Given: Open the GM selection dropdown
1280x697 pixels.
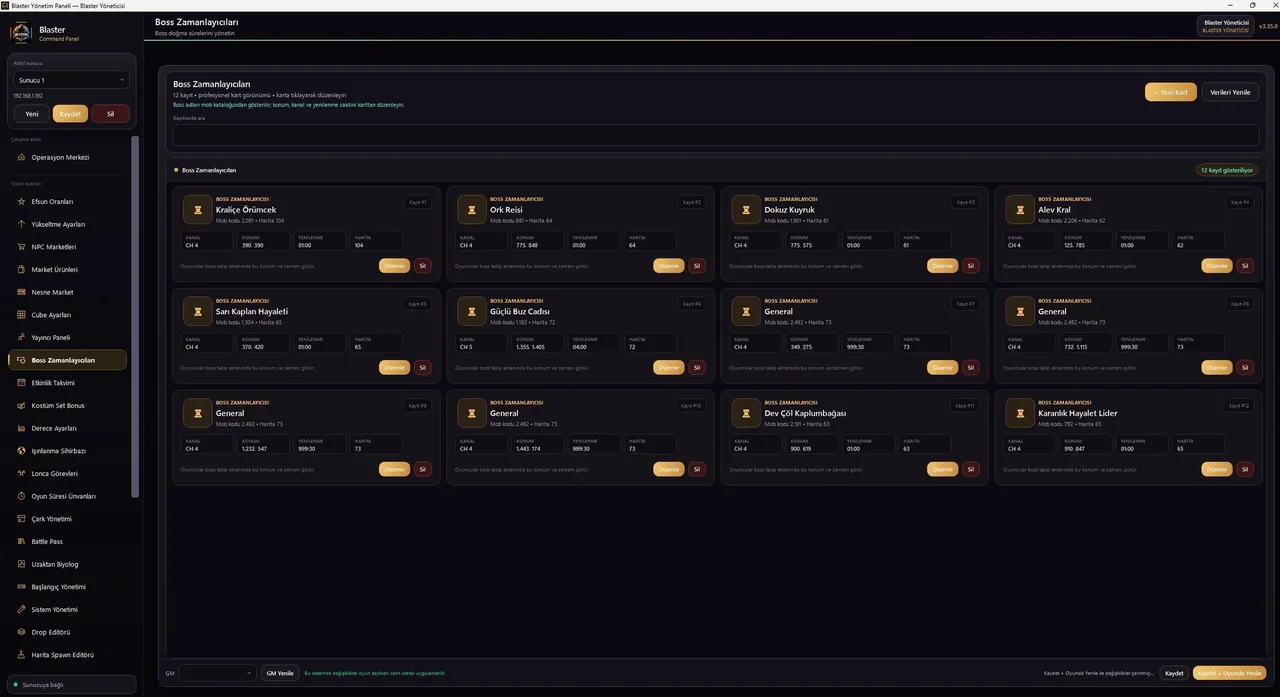Looking at the screenshot, I should click(x=217, y=673).
